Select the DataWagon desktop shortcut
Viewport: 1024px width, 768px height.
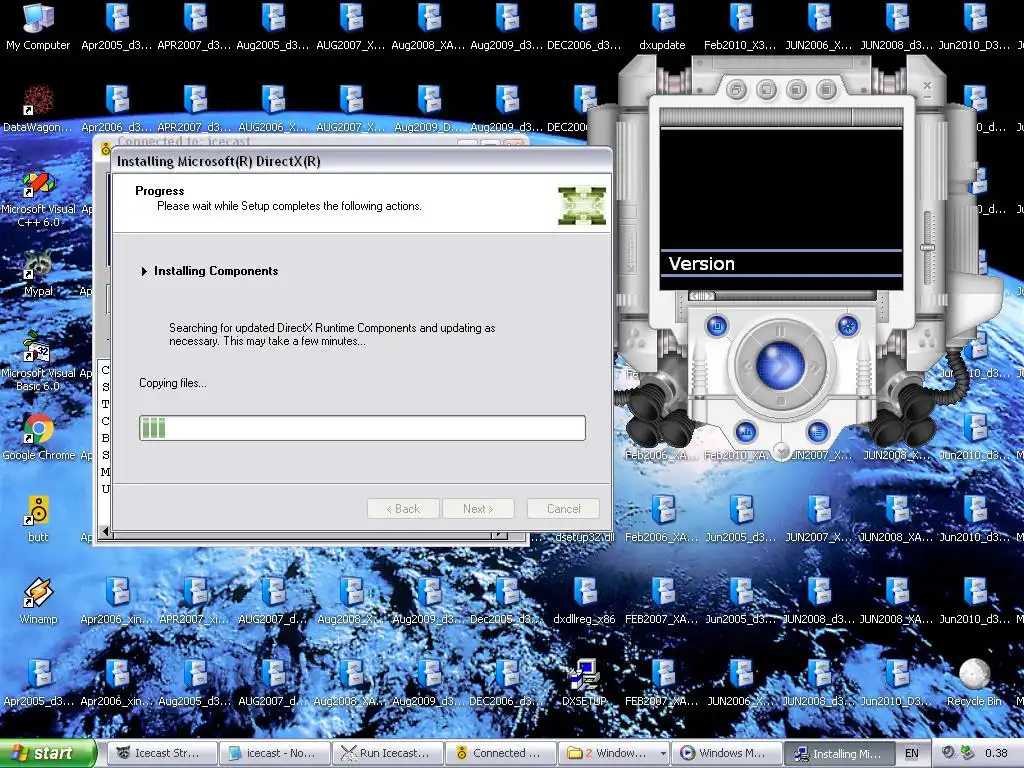[38, 108]
